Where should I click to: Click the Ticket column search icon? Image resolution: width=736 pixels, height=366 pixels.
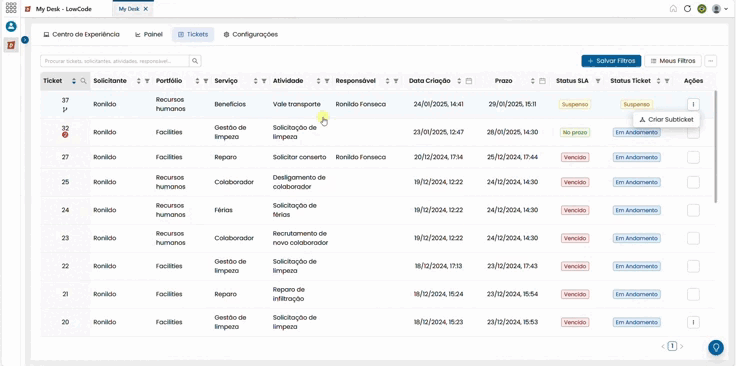[84, 81]
